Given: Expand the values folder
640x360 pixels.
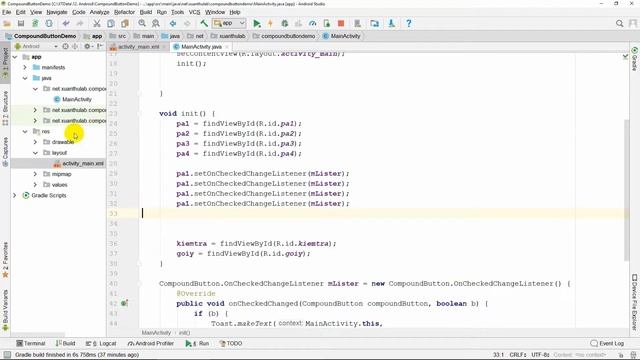Looking at the screenshot, I should (35, 184).
